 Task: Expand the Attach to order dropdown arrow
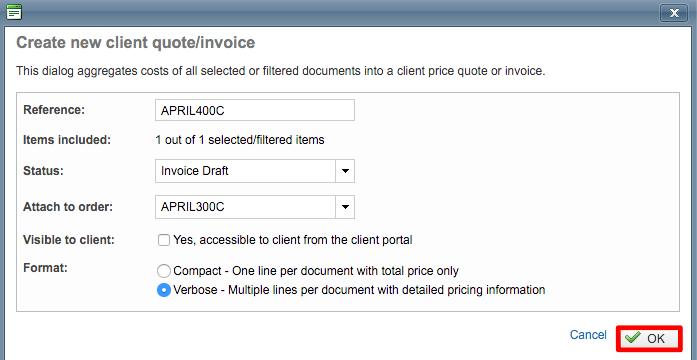(x=345, y=207)
